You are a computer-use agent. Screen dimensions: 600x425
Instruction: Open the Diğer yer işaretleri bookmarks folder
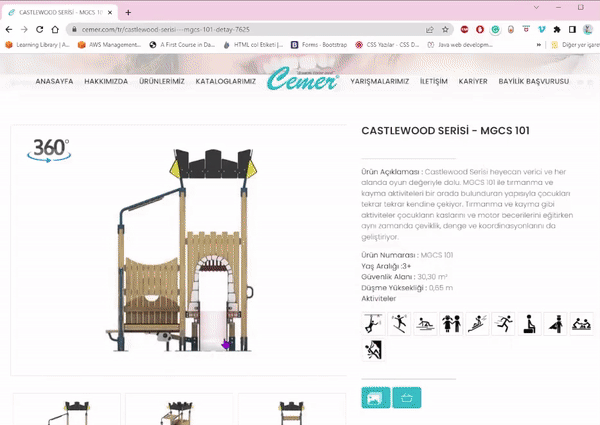(x=575, y=45)
